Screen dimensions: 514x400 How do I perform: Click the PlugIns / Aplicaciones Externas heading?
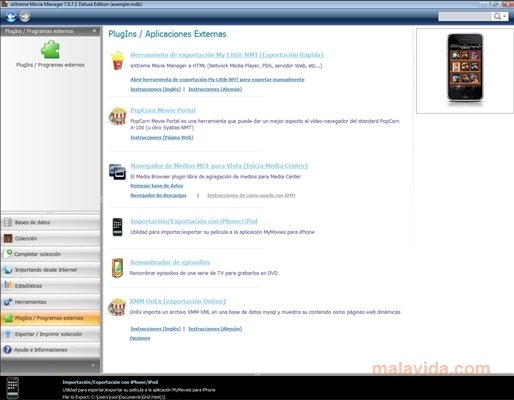[167, 34]
